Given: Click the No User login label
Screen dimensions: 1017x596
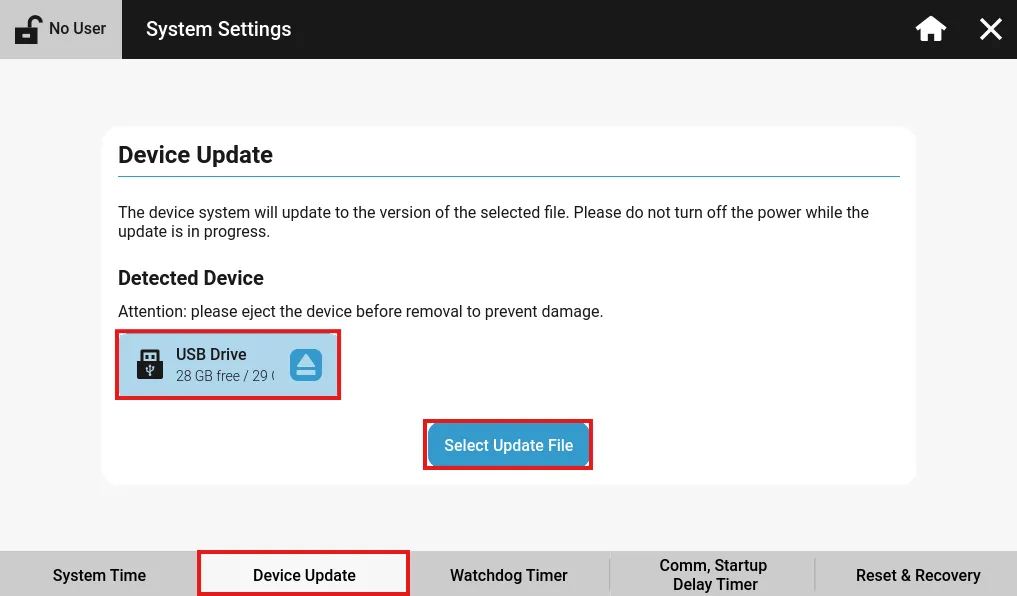Looking at the screenshot, I should click(x=77, y=29).
